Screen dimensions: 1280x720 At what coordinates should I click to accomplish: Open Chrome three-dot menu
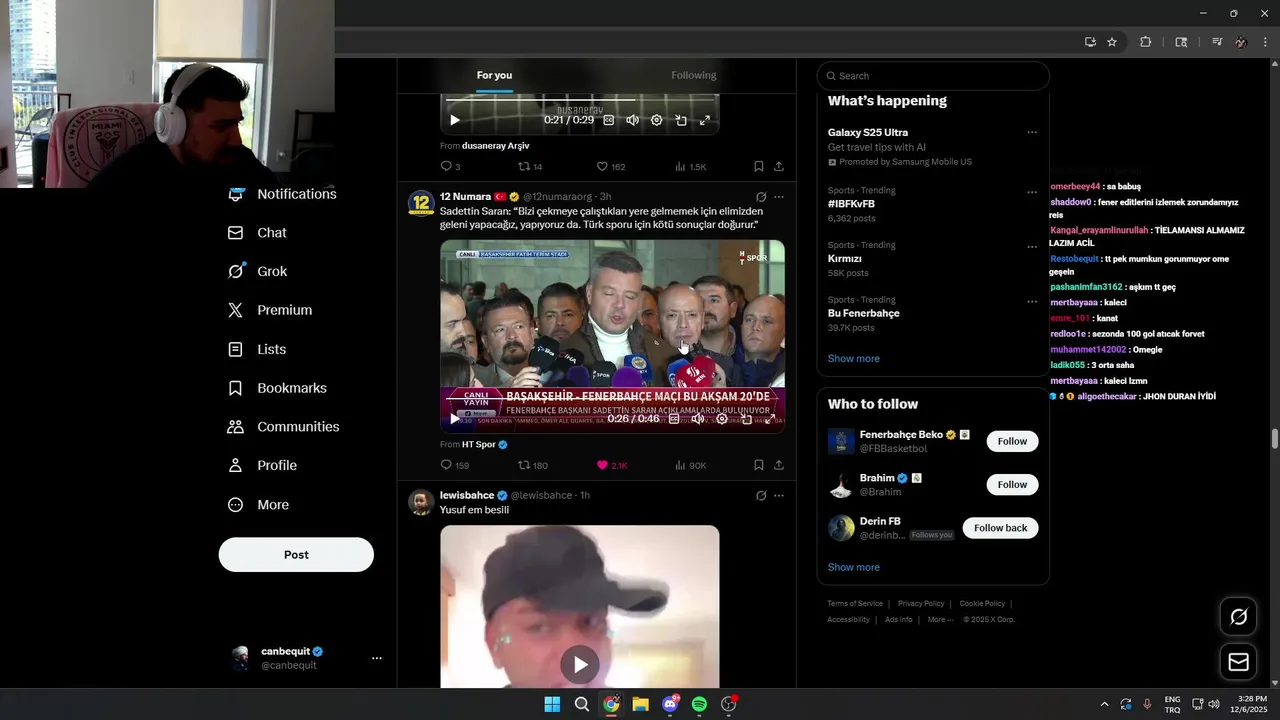click(1266, 42)
